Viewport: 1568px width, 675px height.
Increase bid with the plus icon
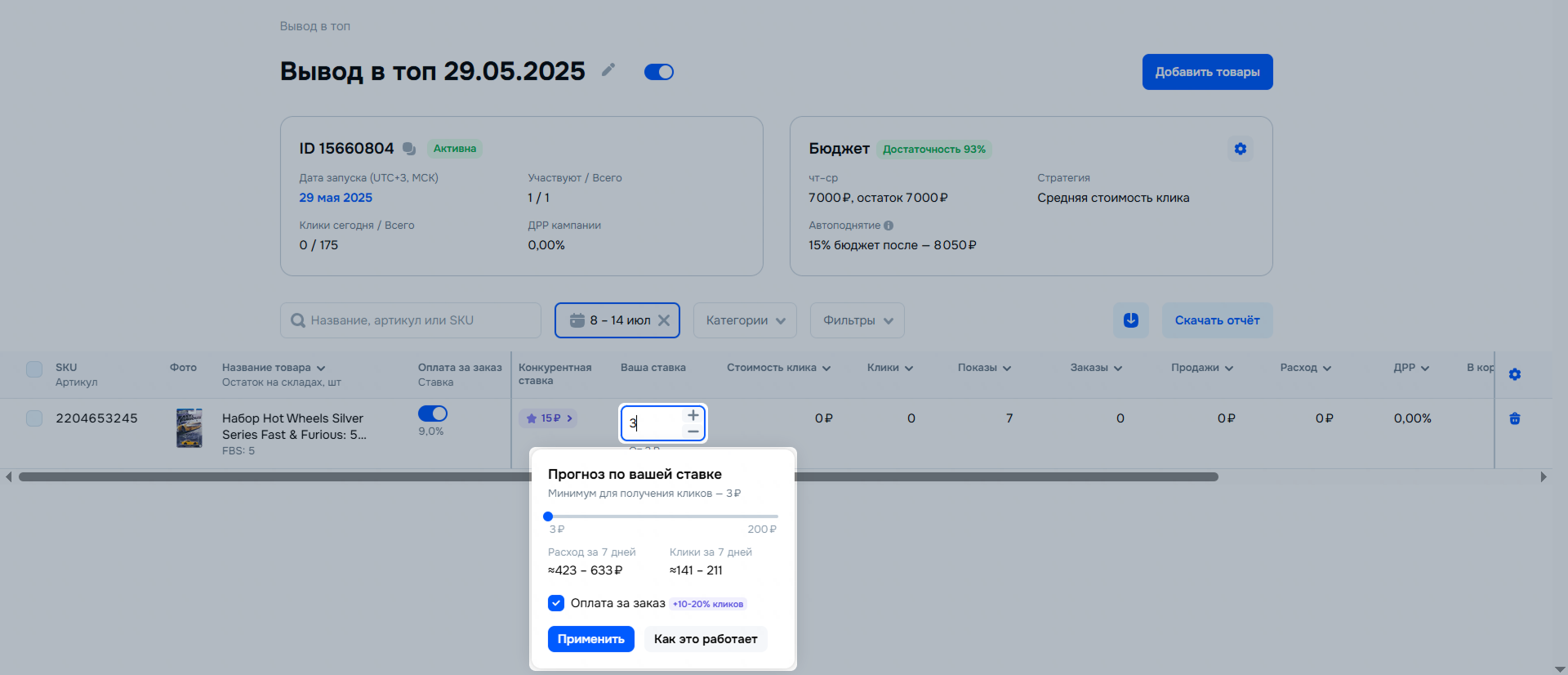pos(693,415)
